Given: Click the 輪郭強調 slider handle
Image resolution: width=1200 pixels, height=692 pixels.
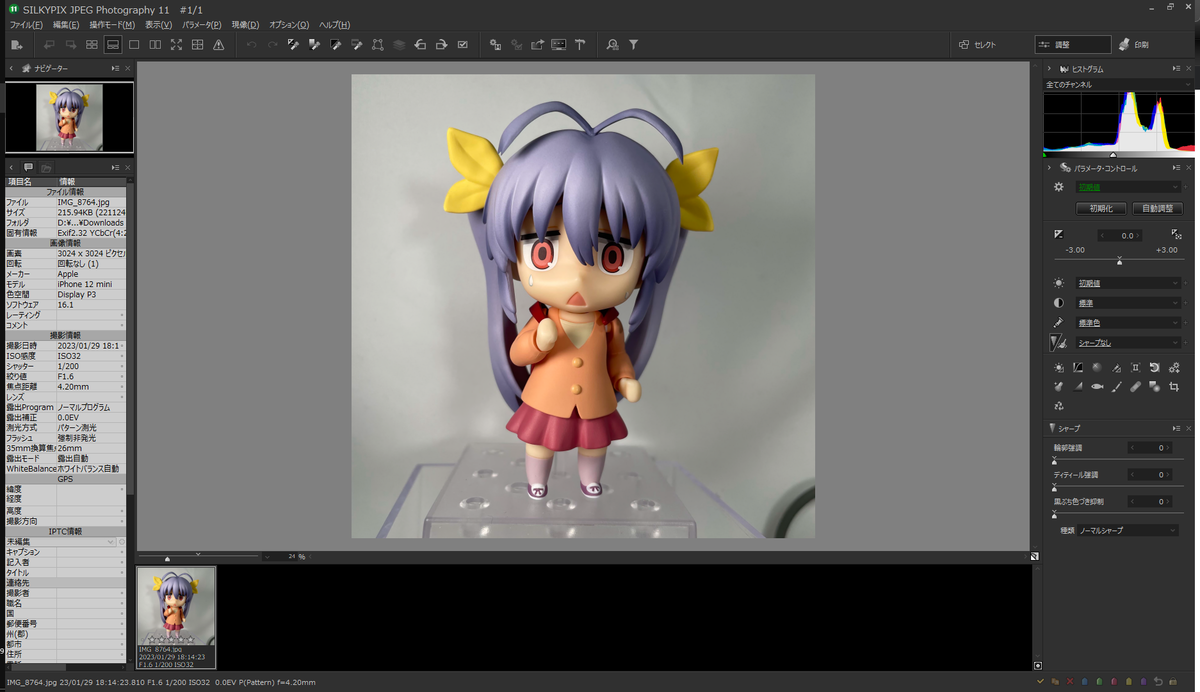Looking at the screenshot, I should coord(1055,461).
